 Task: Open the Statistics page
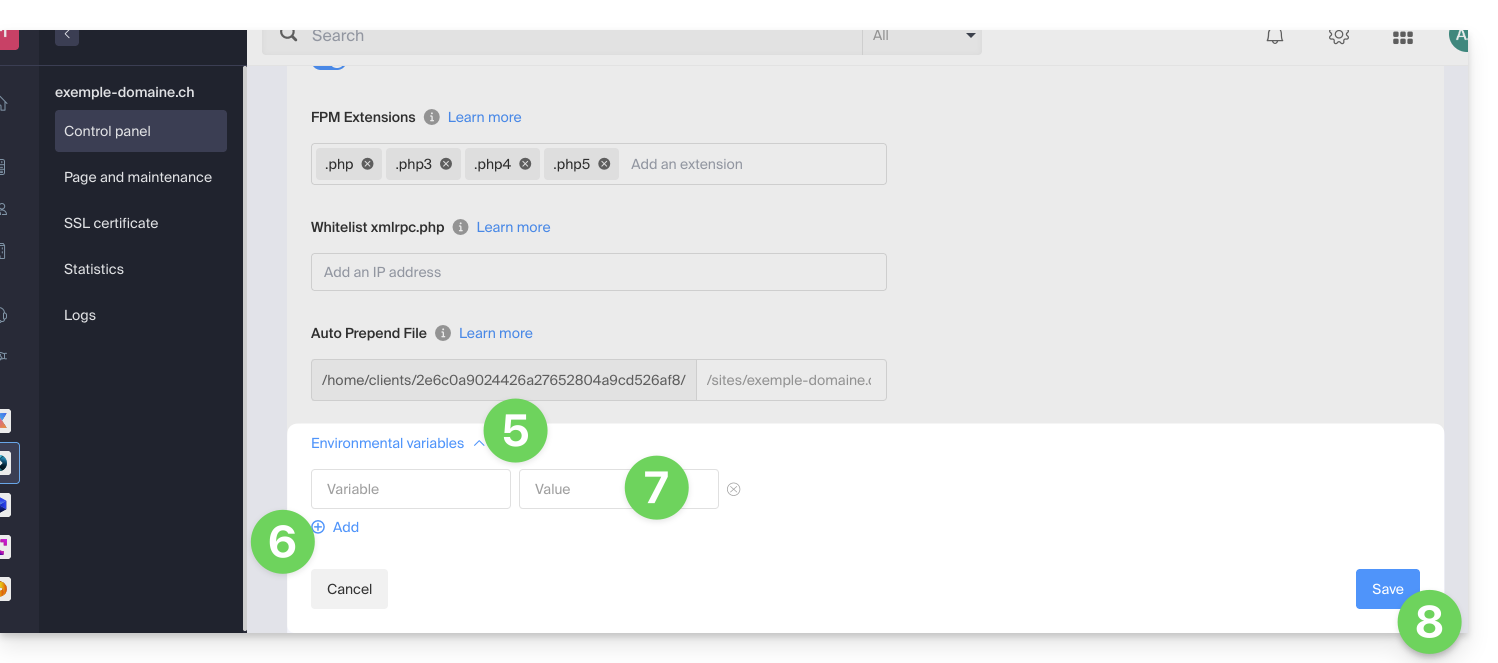coord(94,269)
